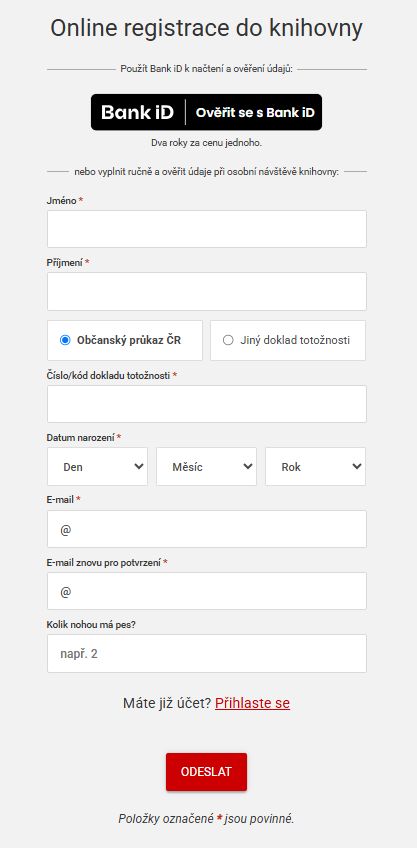Submit form with ODESLAT button
Screen dimensions: 417x848
pyautogui.click(x=207, y=772)
